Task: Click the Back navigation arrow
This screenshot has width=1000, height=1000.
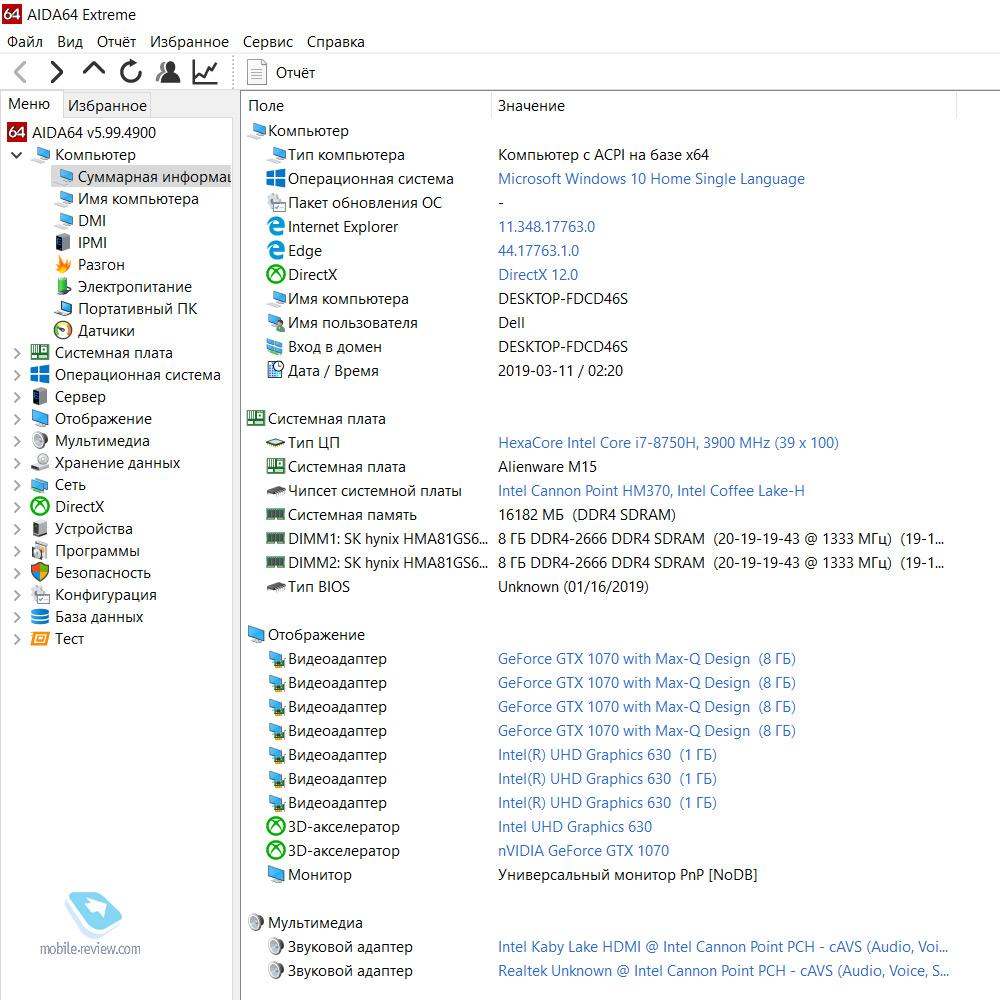Action: coord(21,71)
